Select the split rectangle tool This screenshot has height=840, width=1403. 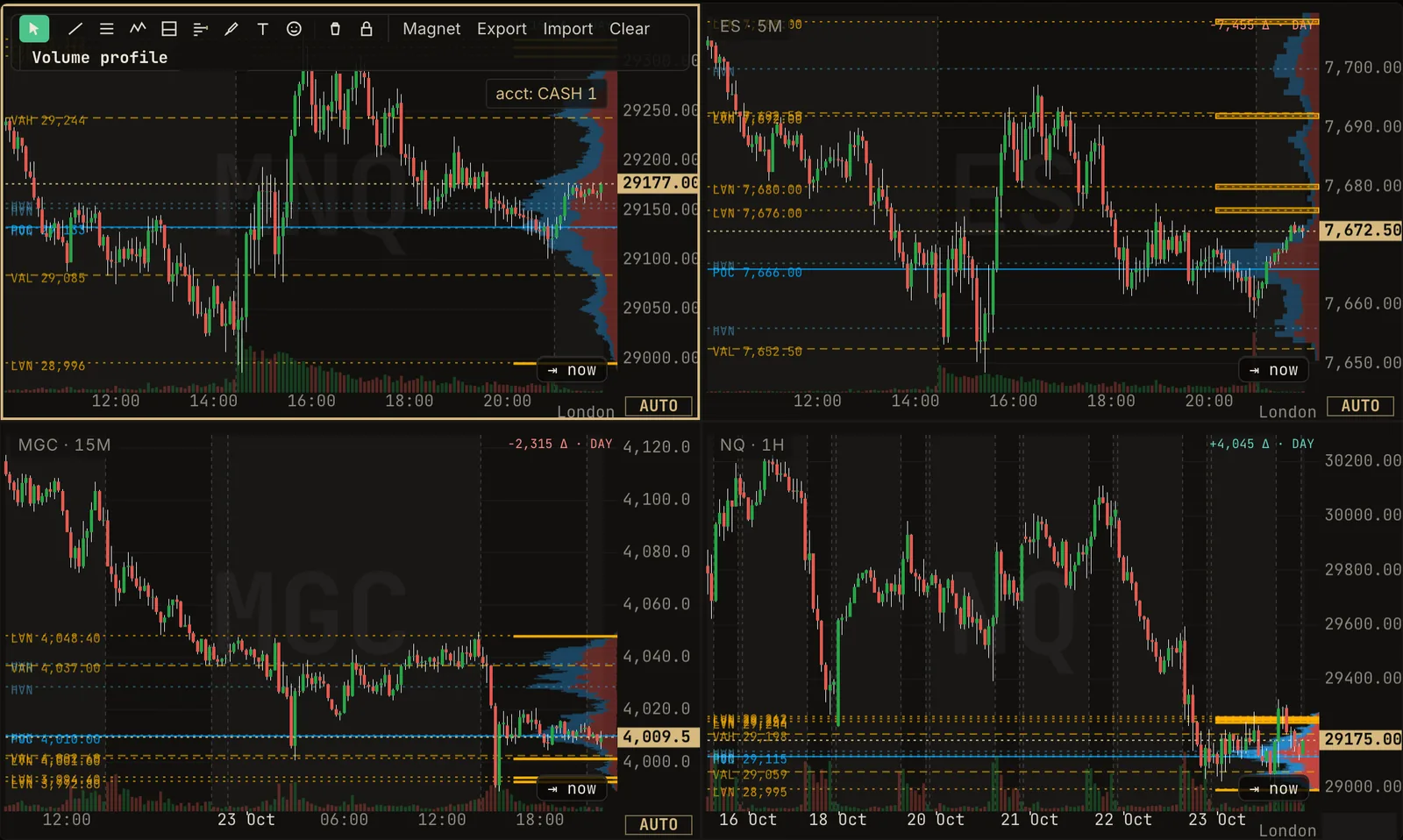(169, 29)
